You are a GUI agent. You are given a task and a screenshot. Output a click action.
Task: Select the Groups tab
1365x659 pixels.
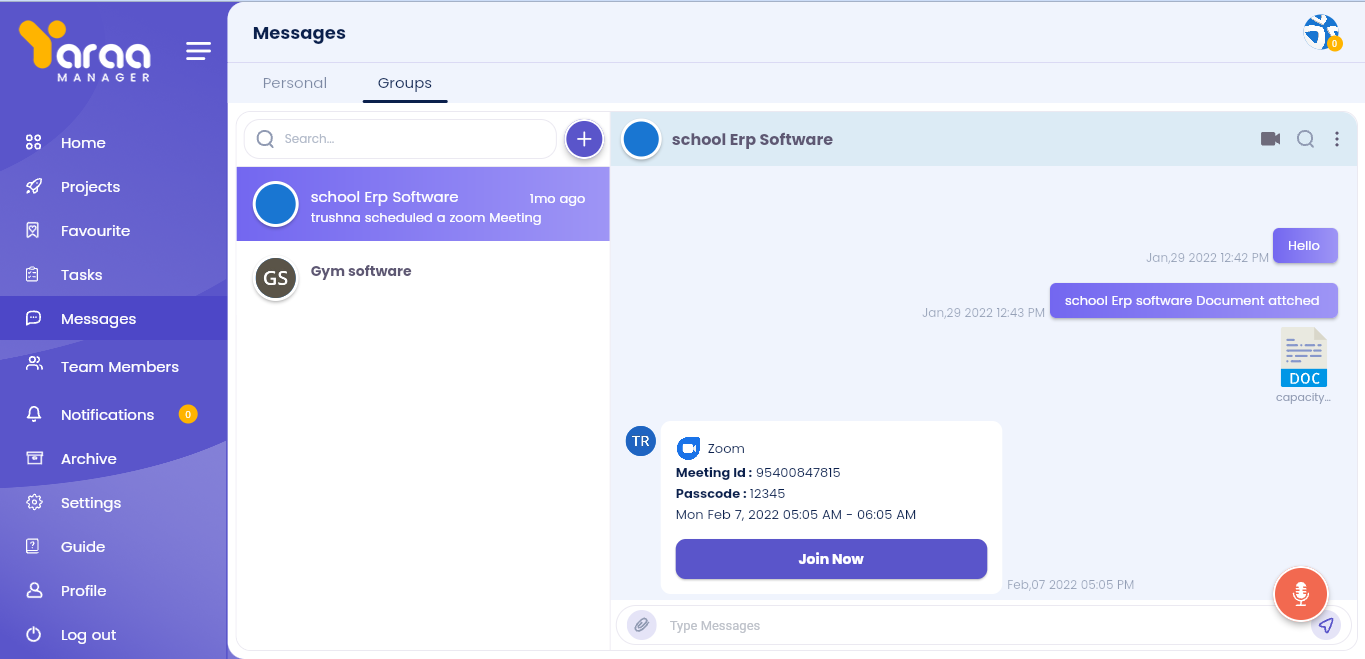(404, 83)
